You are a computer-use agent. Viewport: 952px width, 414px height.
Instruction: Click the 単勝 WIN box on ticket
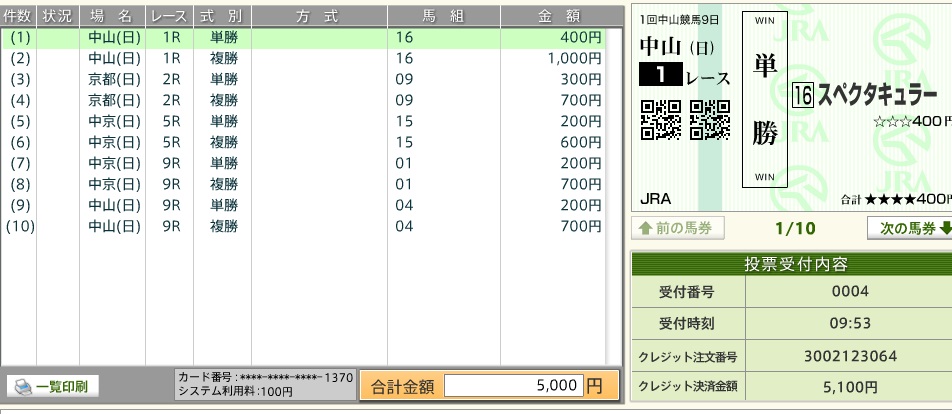click(764, 99)
